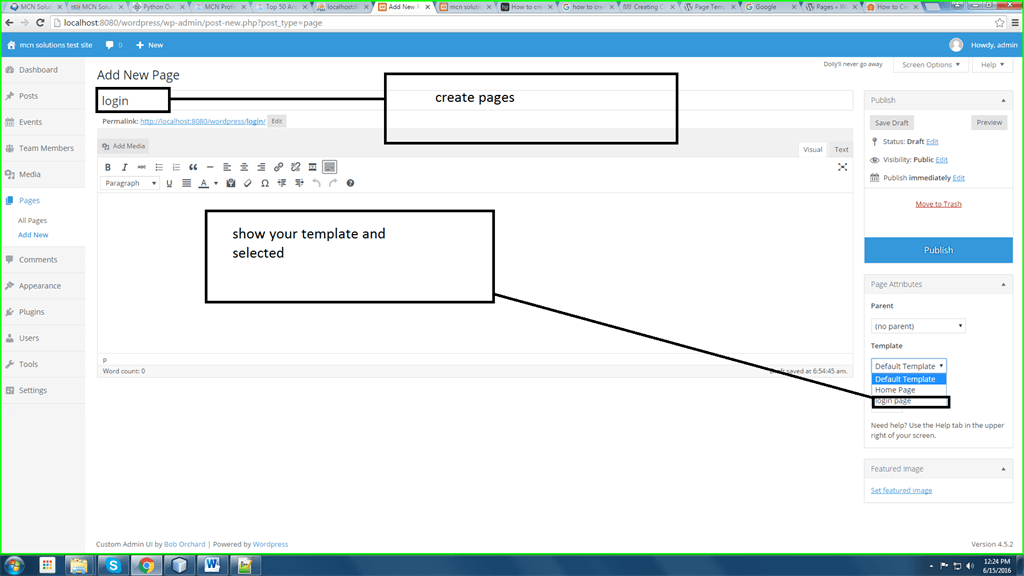The height and width of the screenshot is (576, 1024).
Task: Insert a bulleted list
Action: tap(160, 166)
